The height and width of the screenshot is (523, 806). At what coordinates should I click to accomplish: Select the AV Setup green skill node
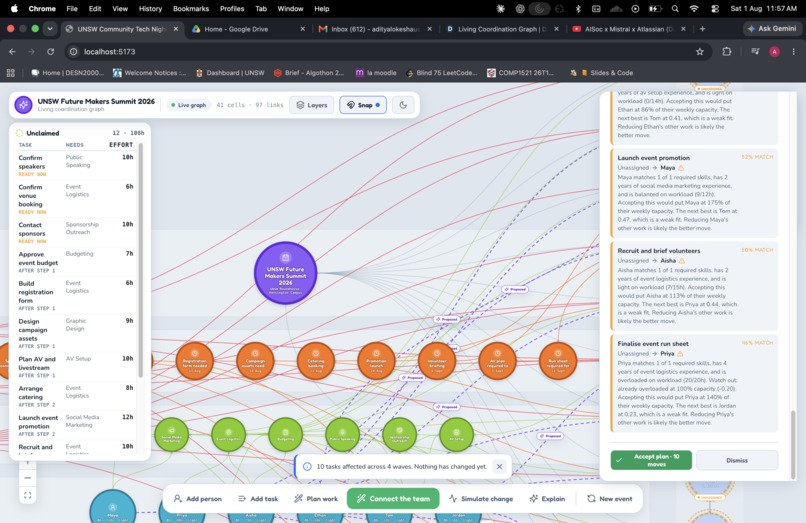(x=456, y=435)
